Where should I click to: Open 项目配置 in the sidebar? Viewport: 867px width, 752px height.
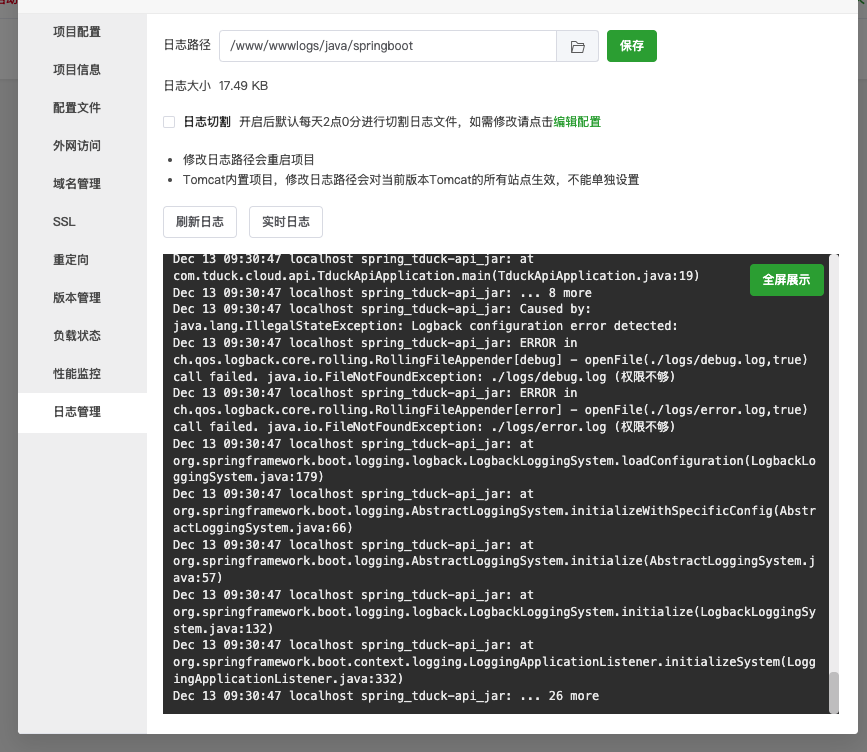77,32
